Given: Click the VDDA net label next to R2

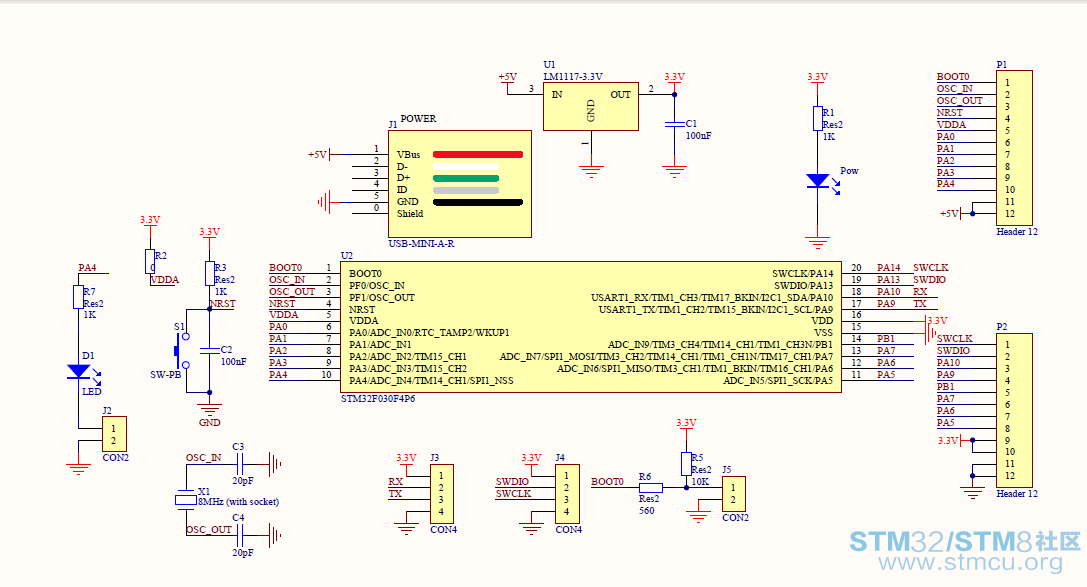Looking at the screenshot, I should (x=165, y=280).
